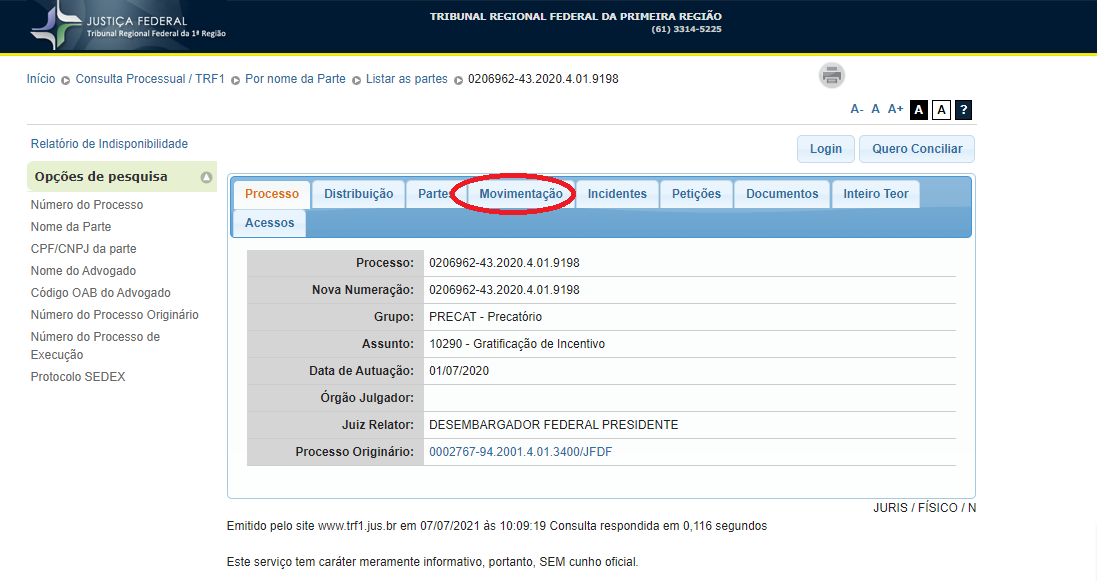Open the Distribuição tab
This screenshot has height=582, width=1097.
(x=358, y=194)
